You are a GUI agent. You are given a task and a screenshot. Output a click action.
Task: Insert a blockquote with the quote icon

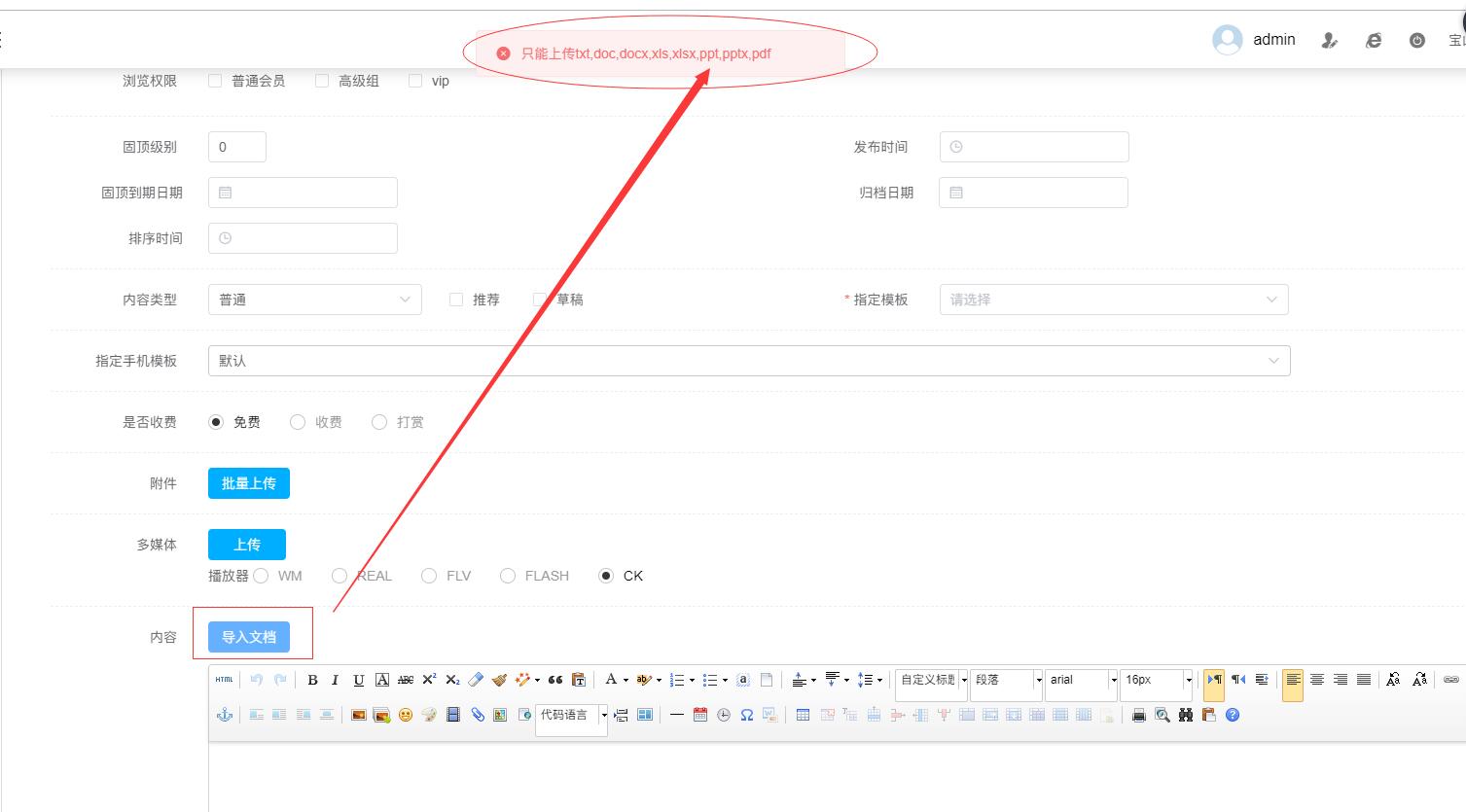[555, 680]
